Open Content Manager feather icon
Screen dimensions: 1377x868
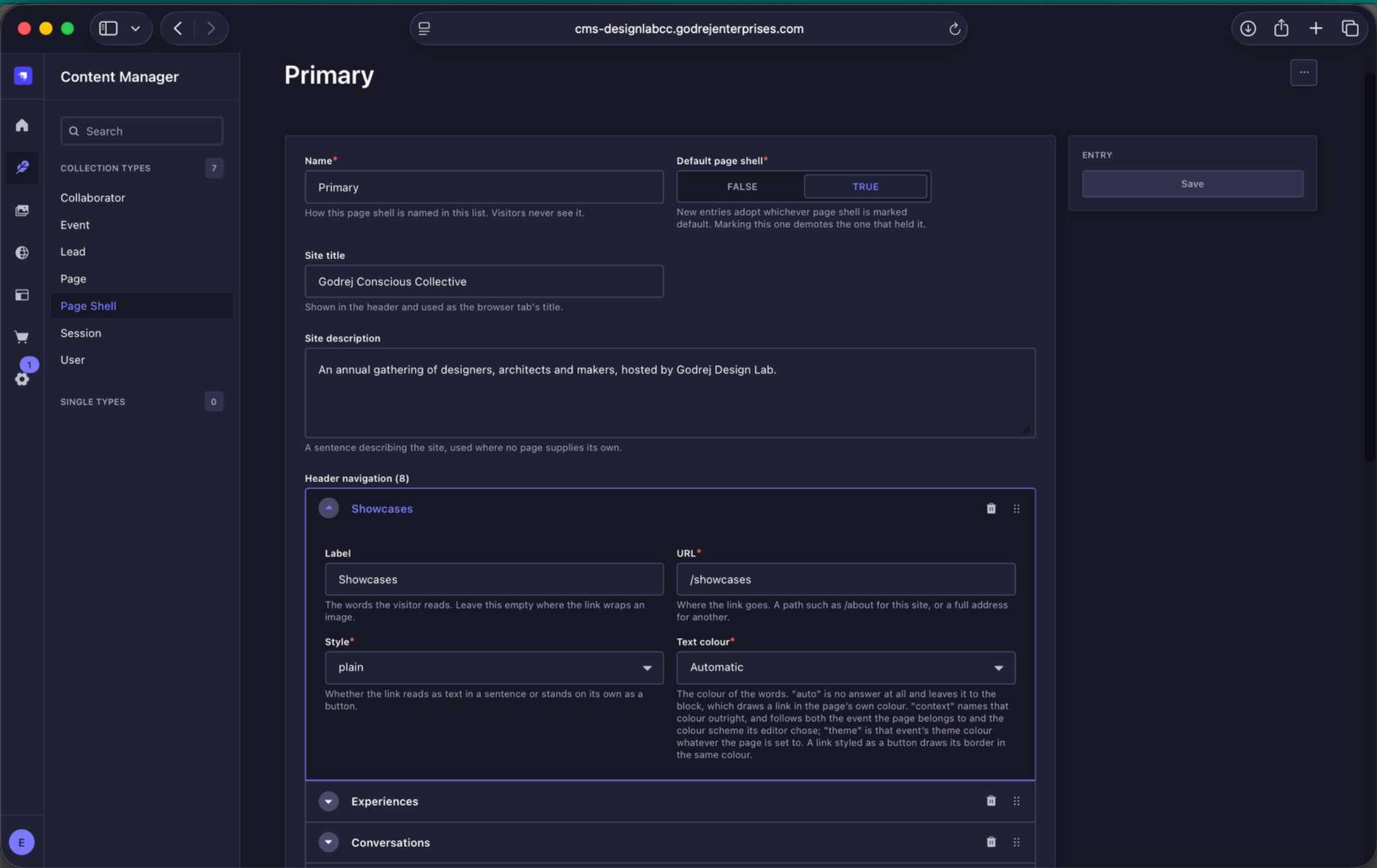coord(22,167)
